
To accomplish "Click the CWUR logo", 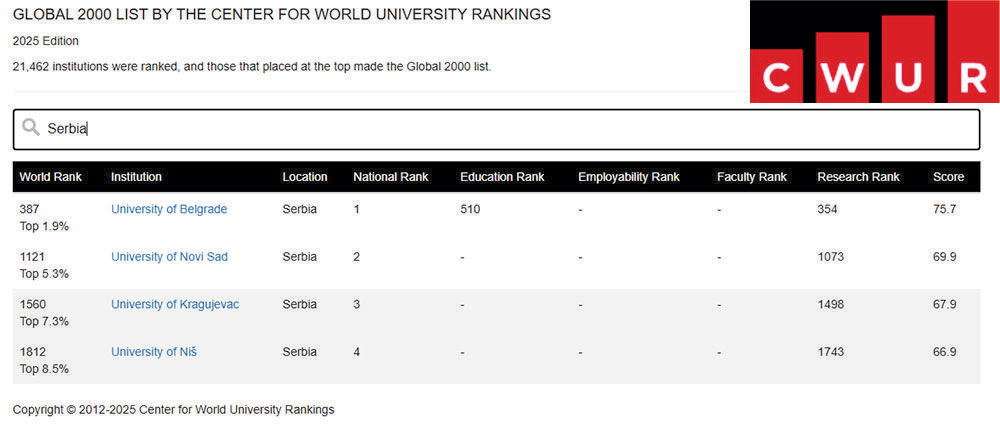I will pos(874,52).
